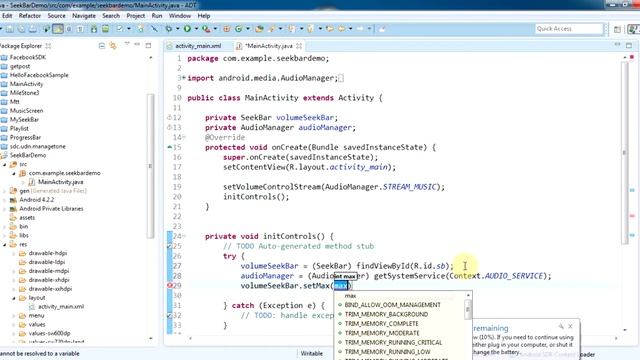Expand the Android 4.2.2 library node
Screen dimensions: 640x360
click(4, 200)
